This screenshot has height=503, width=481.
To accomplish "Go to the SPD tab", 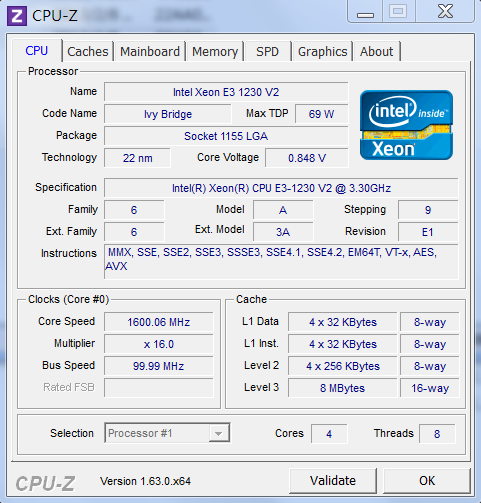I will pos(267,51).
